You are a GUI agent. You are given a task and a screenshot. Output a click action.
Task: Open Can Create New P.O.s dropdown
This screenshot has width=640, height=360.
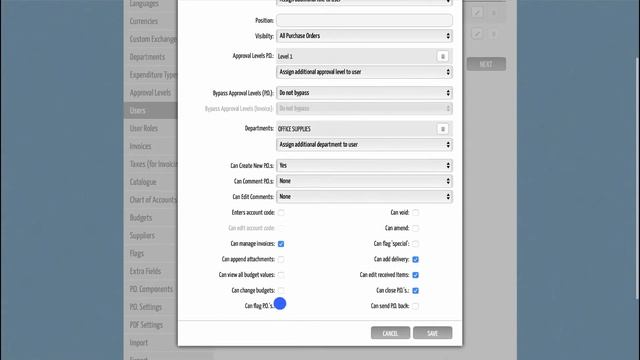pos(364,165)
